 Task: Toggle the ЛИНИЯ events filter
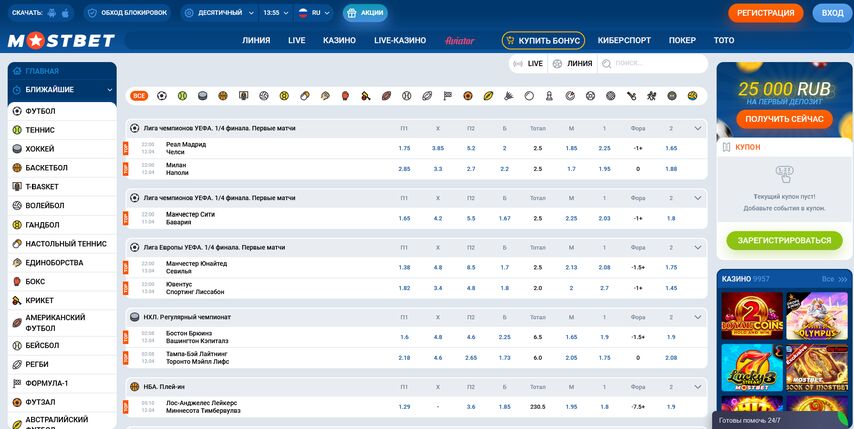tap(572, 64)
